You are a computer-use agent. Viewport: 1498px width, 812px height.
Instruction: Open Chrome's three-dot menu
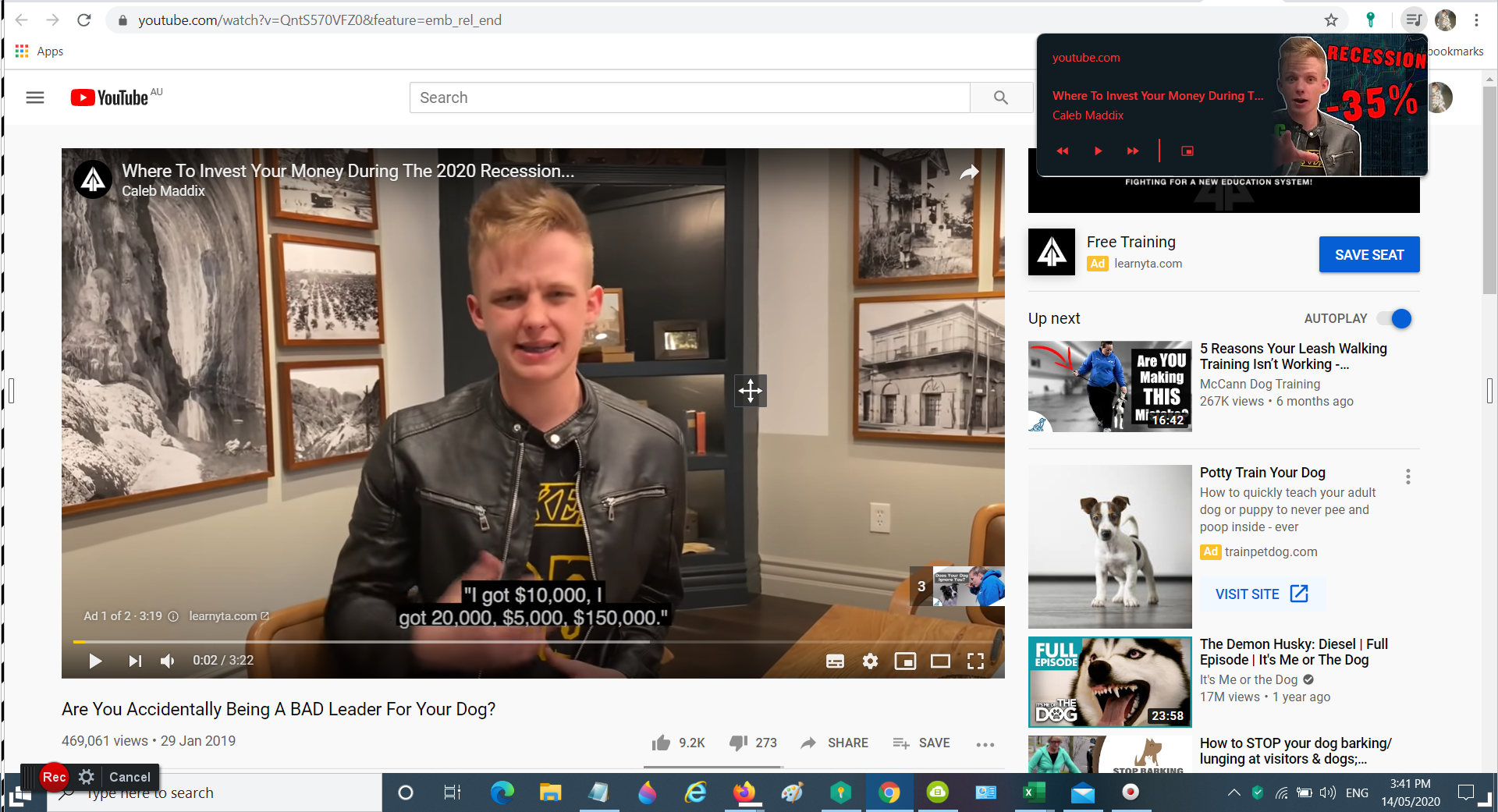coord(1476,20)
